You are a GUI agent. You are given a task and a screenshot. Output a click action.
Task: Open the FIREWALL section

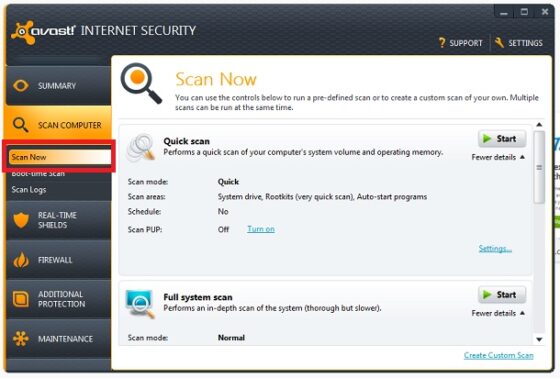(58, 260)
